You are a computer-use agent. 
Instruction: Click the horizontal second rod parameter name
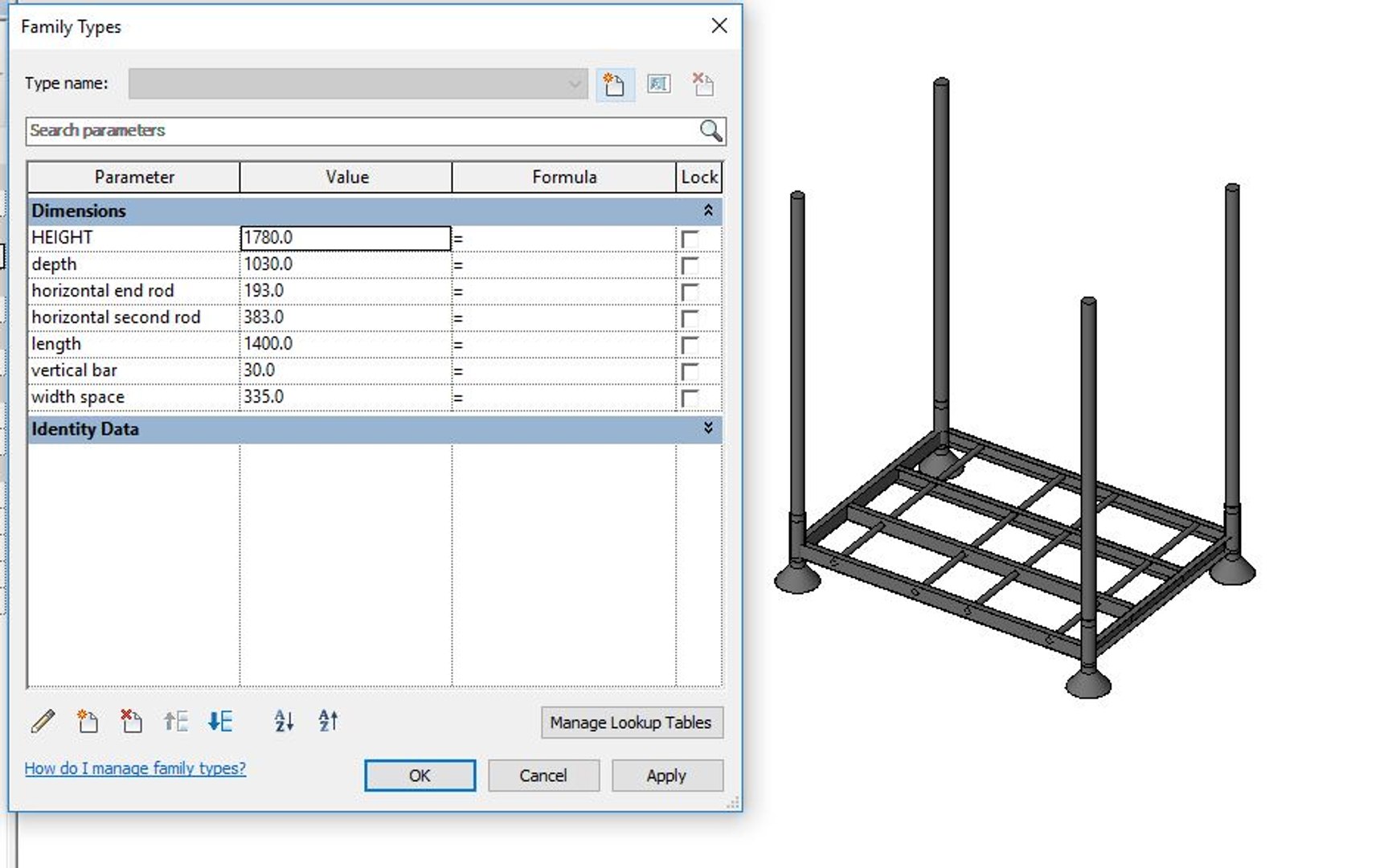pyautogui.click(x=116, y=317)
